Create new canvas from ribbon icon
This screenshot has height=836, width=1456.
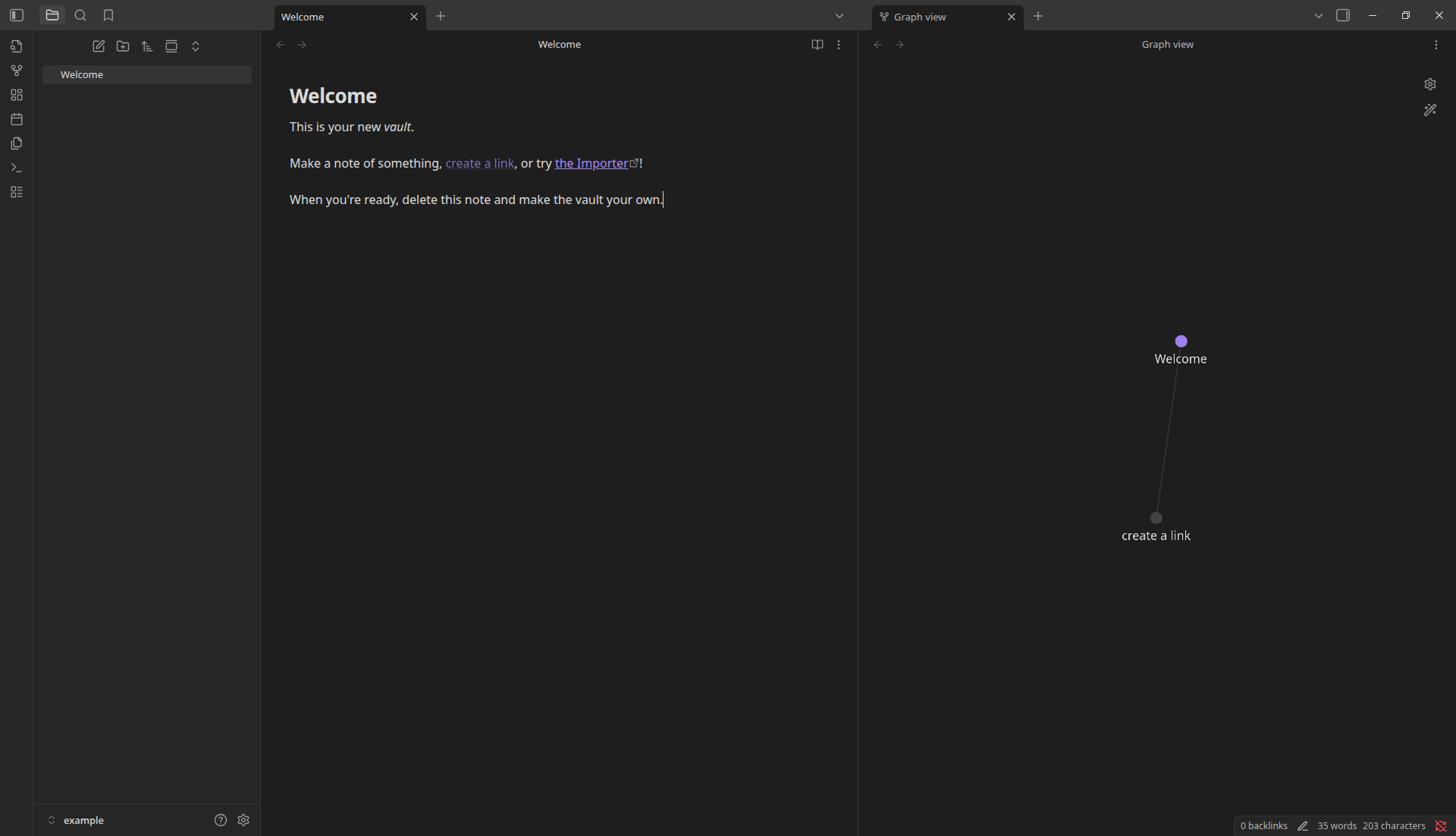(16, 95)
